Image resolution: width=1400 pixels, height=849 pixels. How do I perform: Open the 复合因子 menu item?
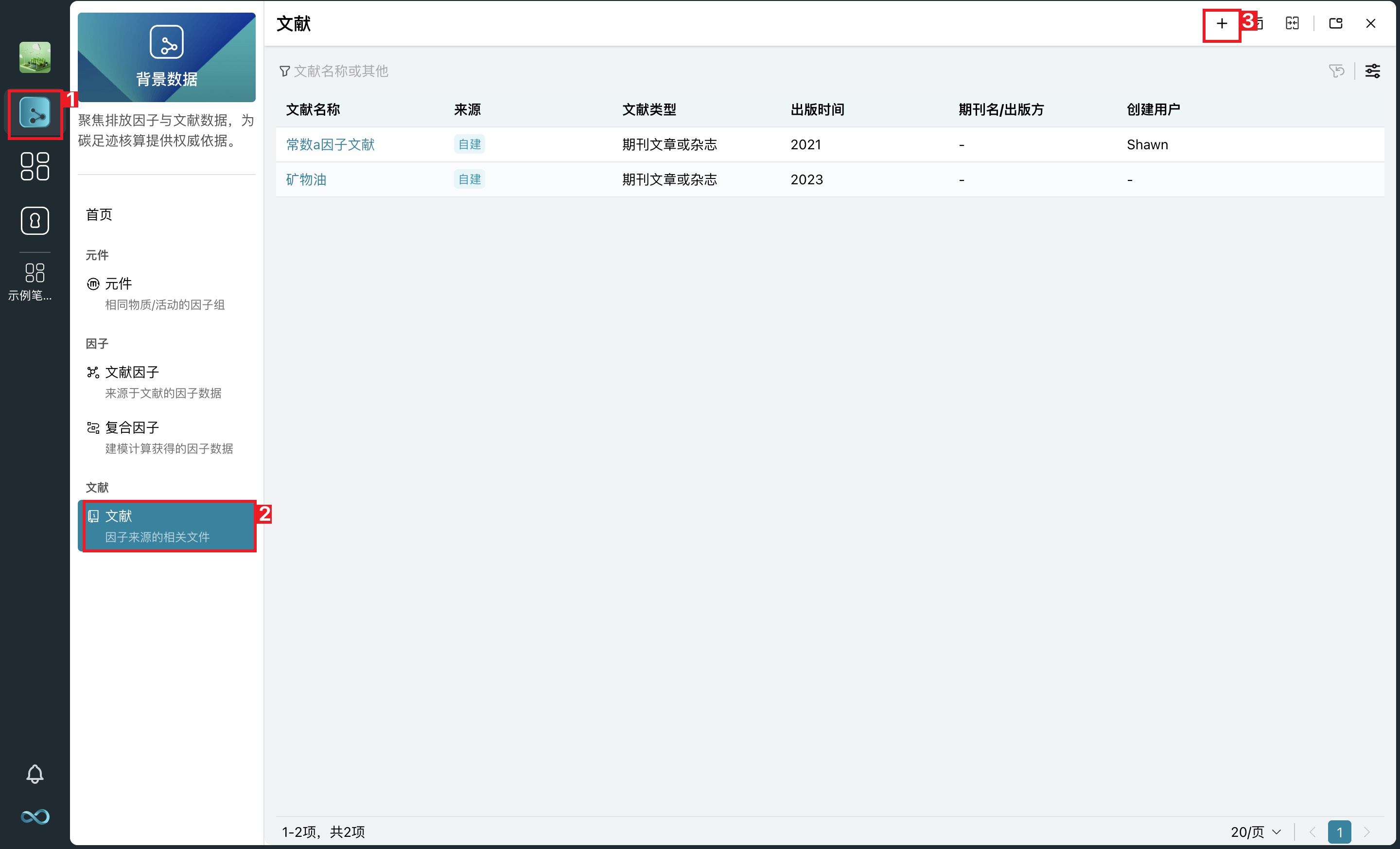pos(132,427)
